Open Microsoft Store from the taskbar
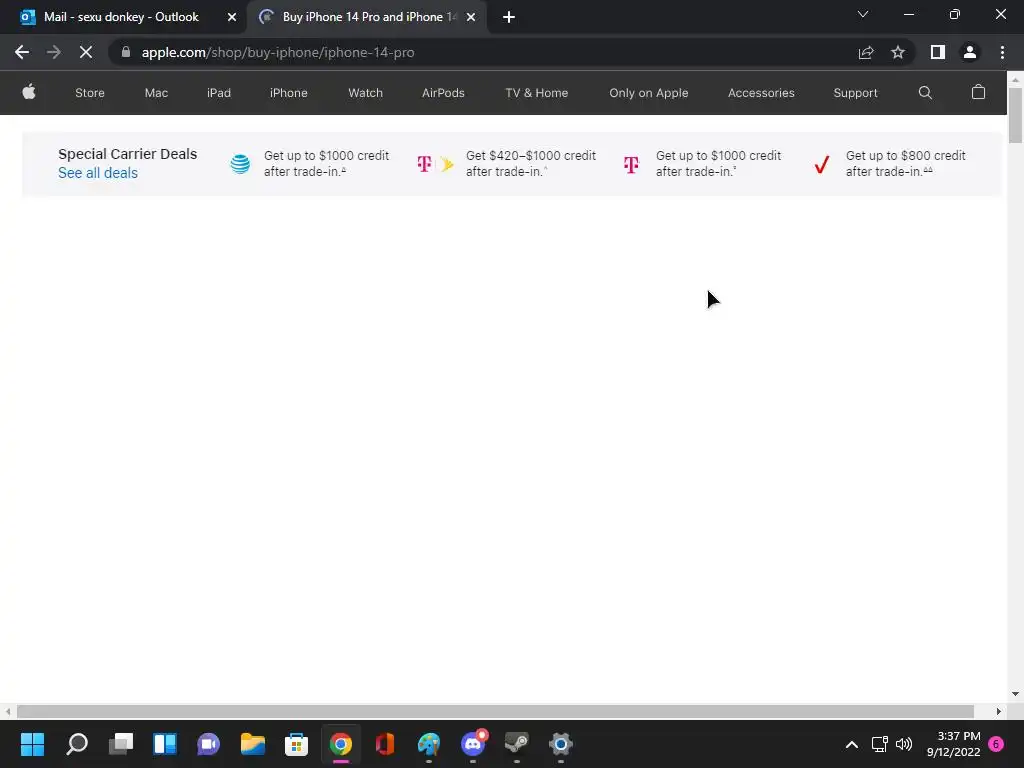The image size is (1024, 768). (296, 744)
